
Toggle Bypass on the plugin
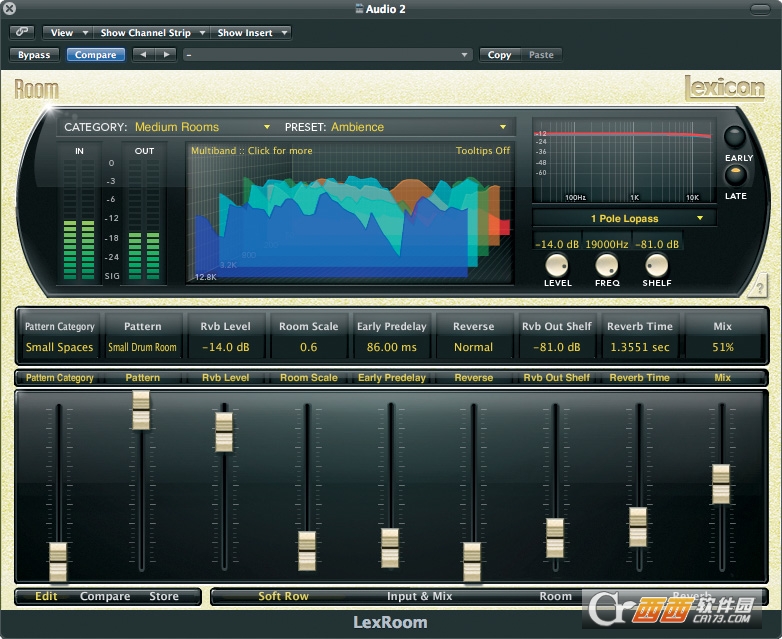[34, 54]
